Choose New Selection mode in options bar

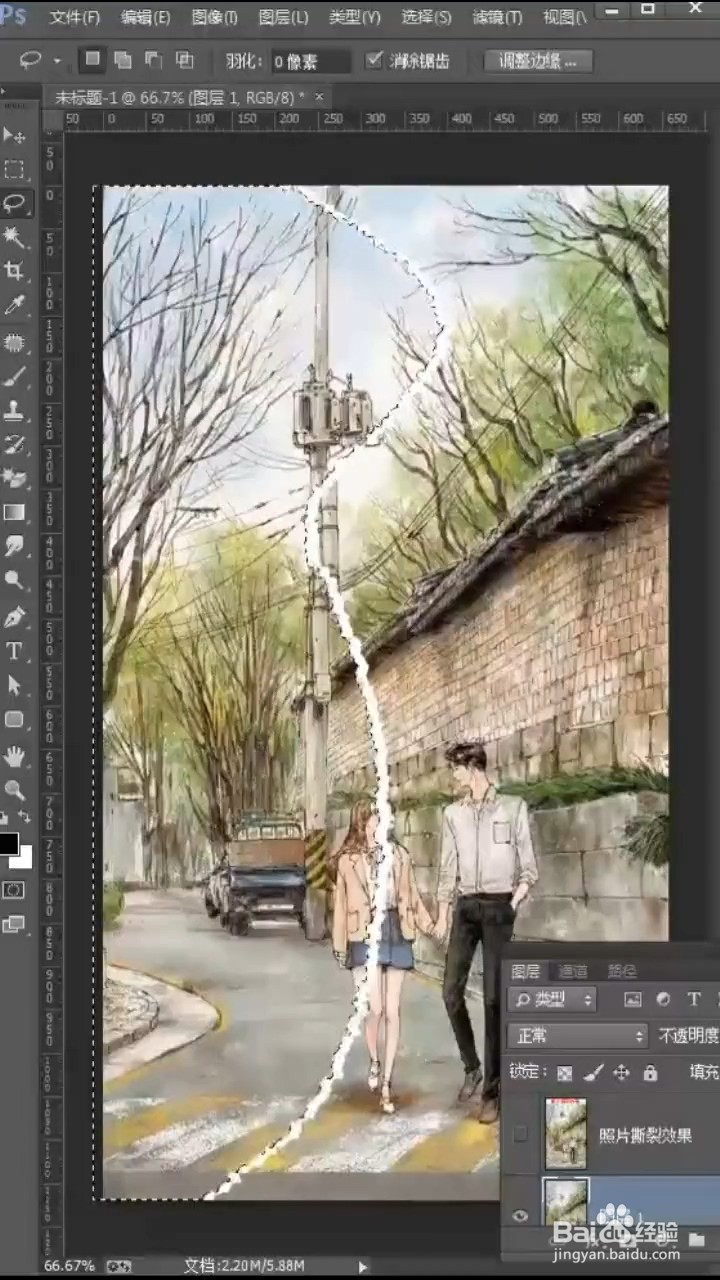[x=92, y=60]
